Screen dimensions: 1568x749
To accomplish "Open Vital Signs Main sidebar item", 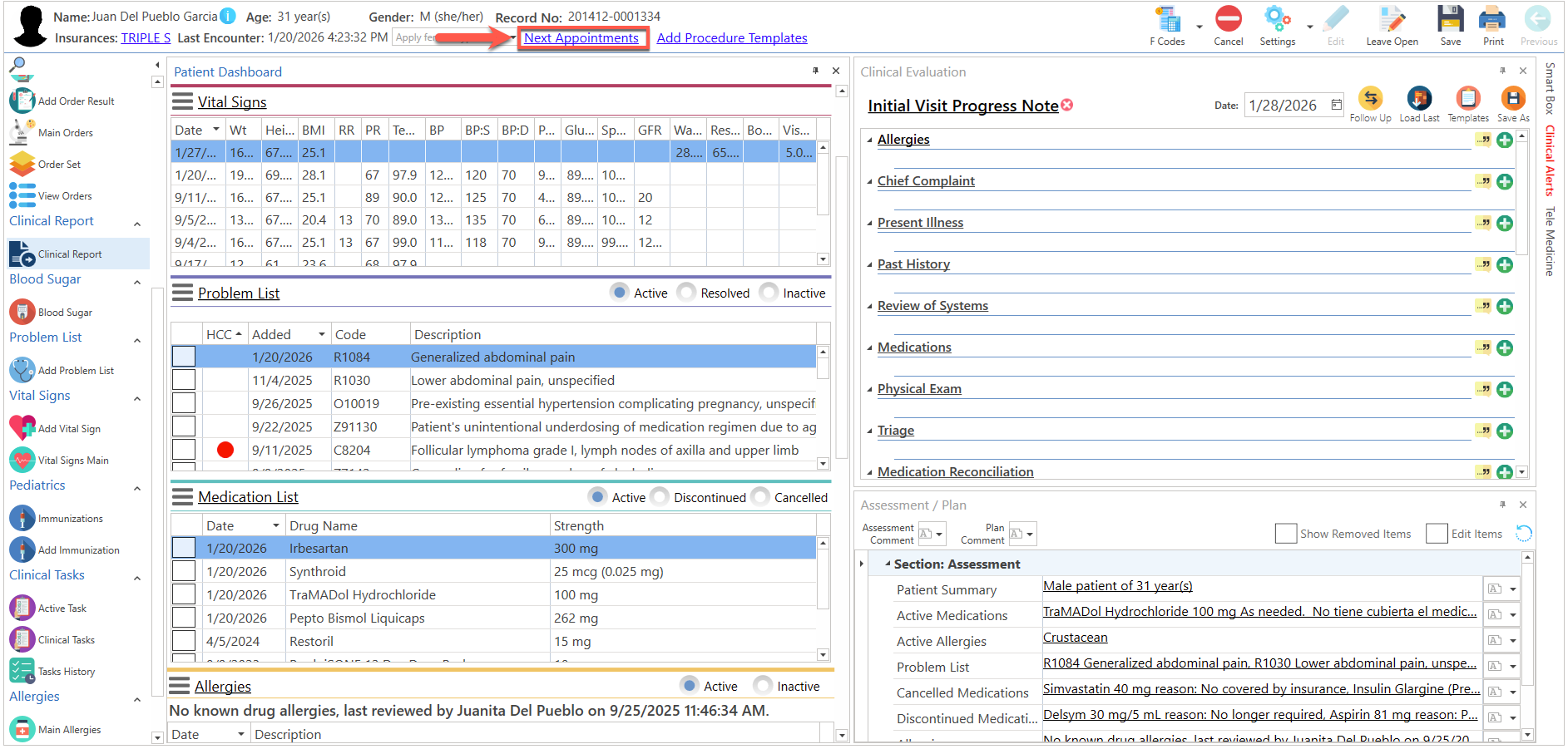I will pyautogui.click(x=60, y=460).
